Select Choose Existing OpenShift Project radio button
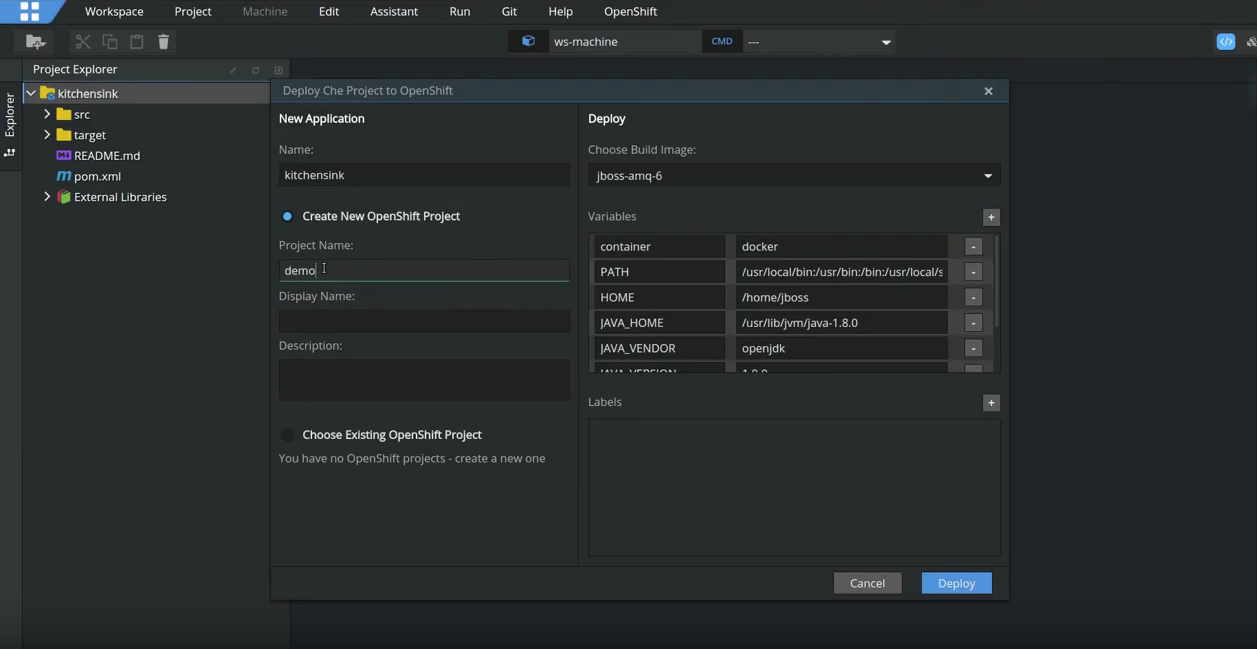 [x=287, y=435]
